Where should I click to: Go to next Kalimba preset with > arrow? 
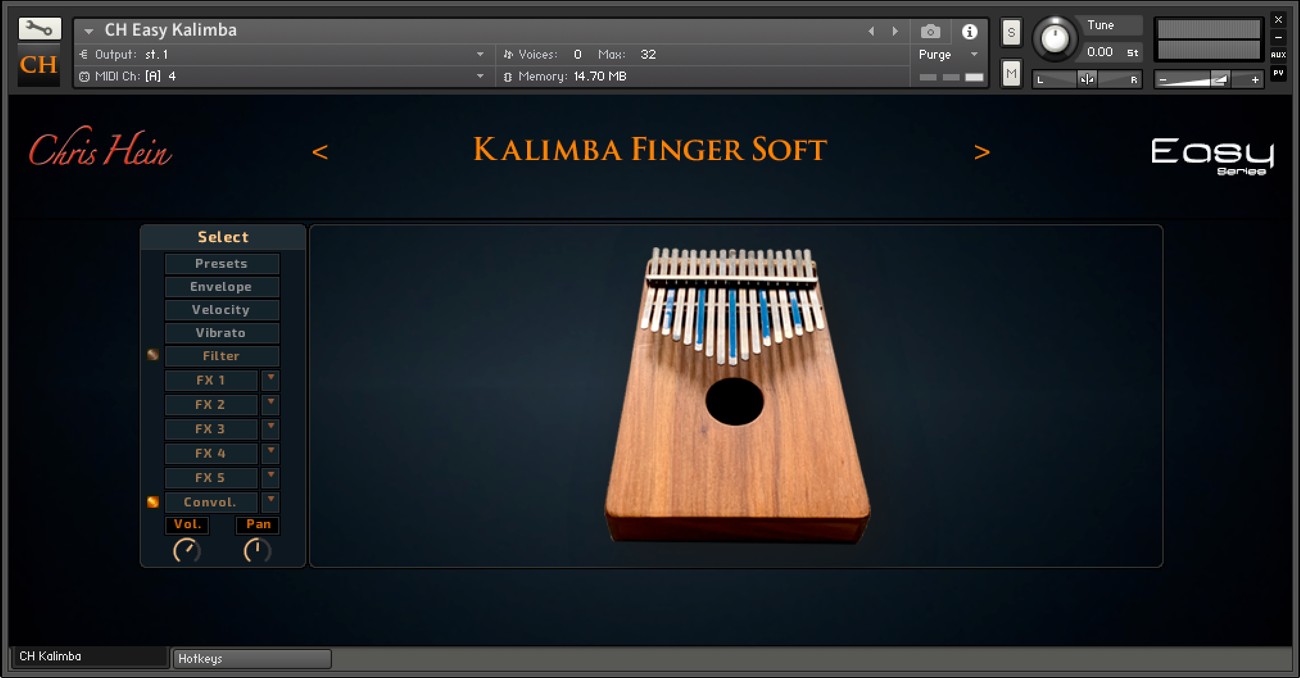pos(982,152)
